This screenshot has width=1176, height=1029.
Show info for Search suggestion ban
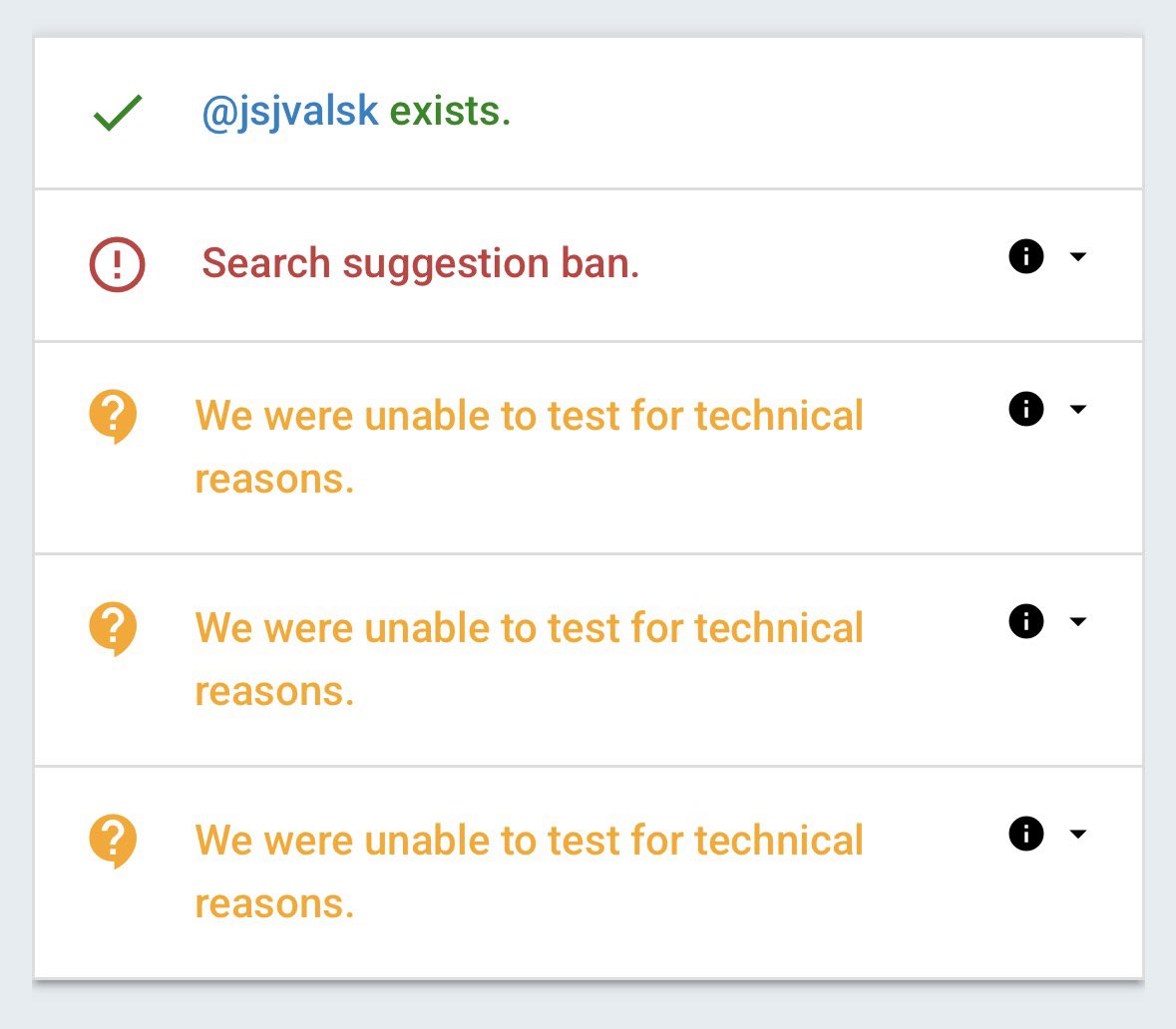point(1026,256)
